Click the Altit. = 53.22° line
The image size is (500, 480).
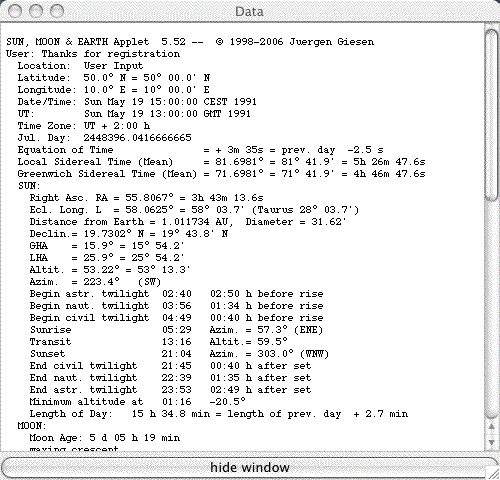tap(110, 270)
